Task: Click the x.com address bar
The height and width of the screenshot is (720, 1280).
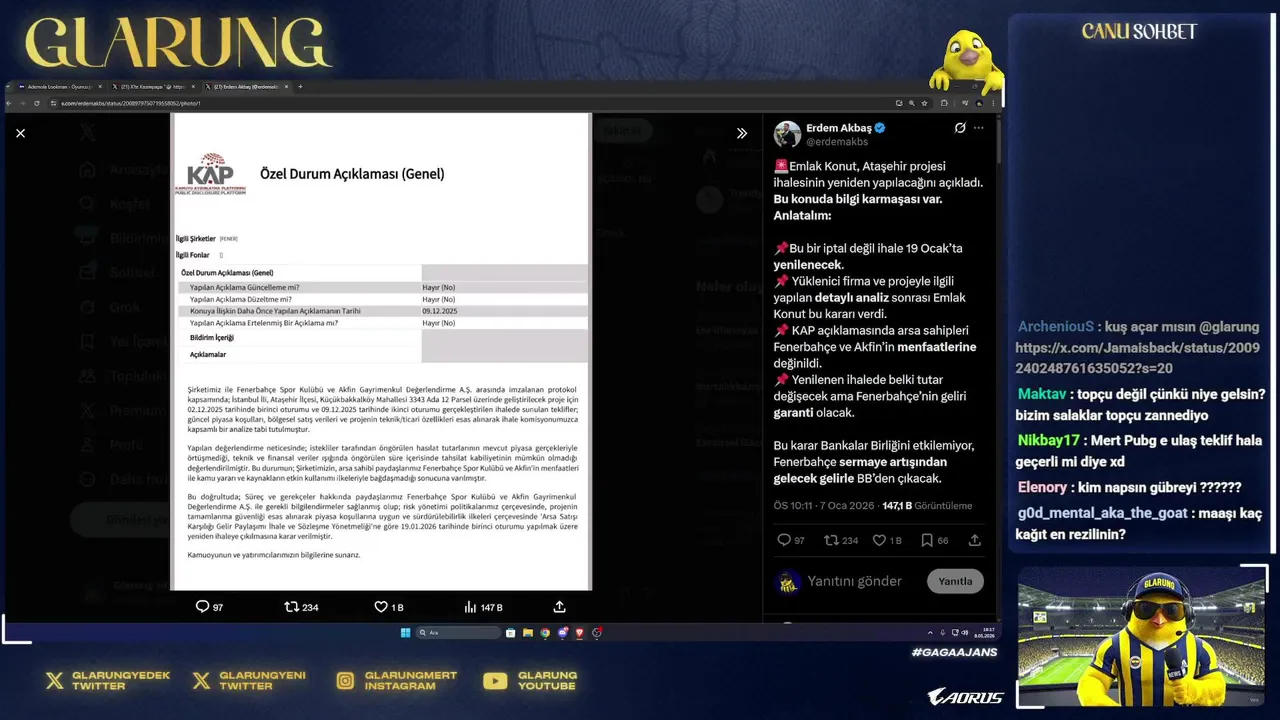Action: click(470, 103)
